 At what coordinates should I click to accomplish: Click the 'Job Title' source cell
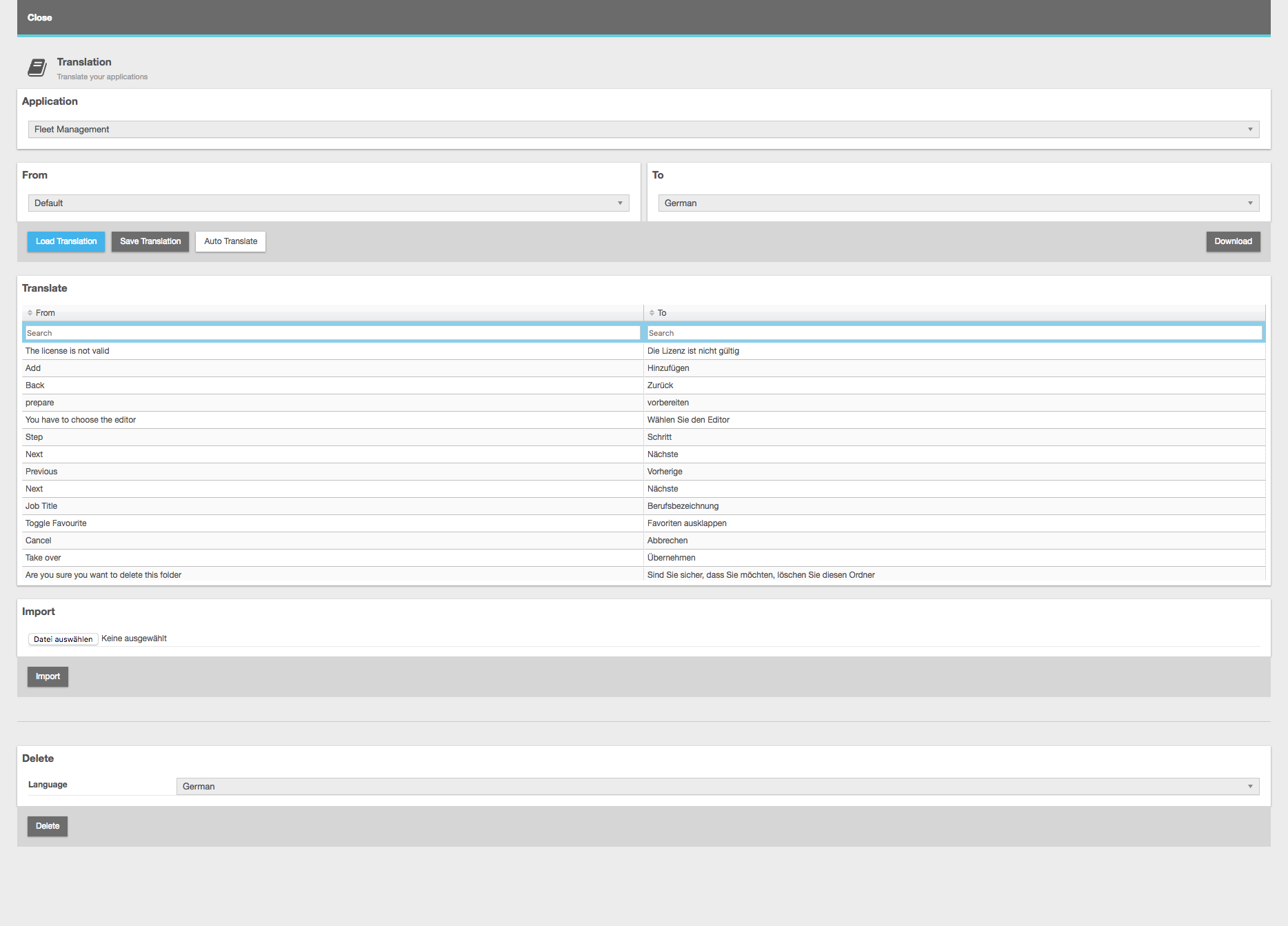(x=332, y=506)
